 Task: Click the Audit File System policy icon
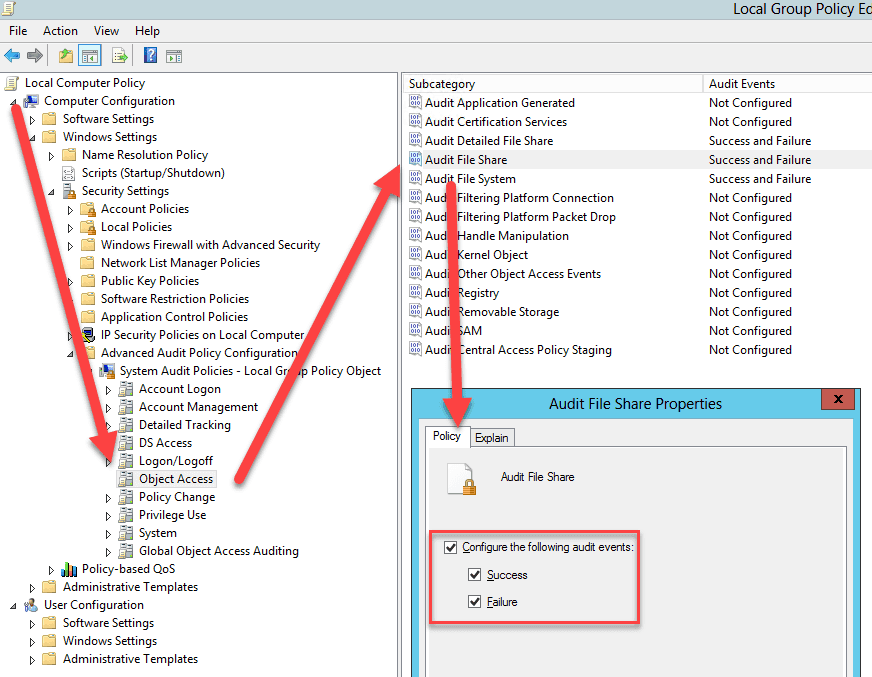click(416, 179)
